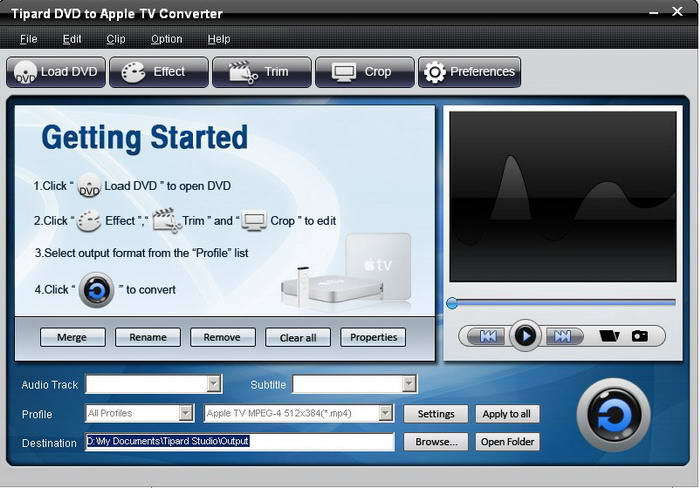Viewport: 700px width, 488px height.
Task: Click the Effect palette icon in step 2
Action: (x=89, y=221)
